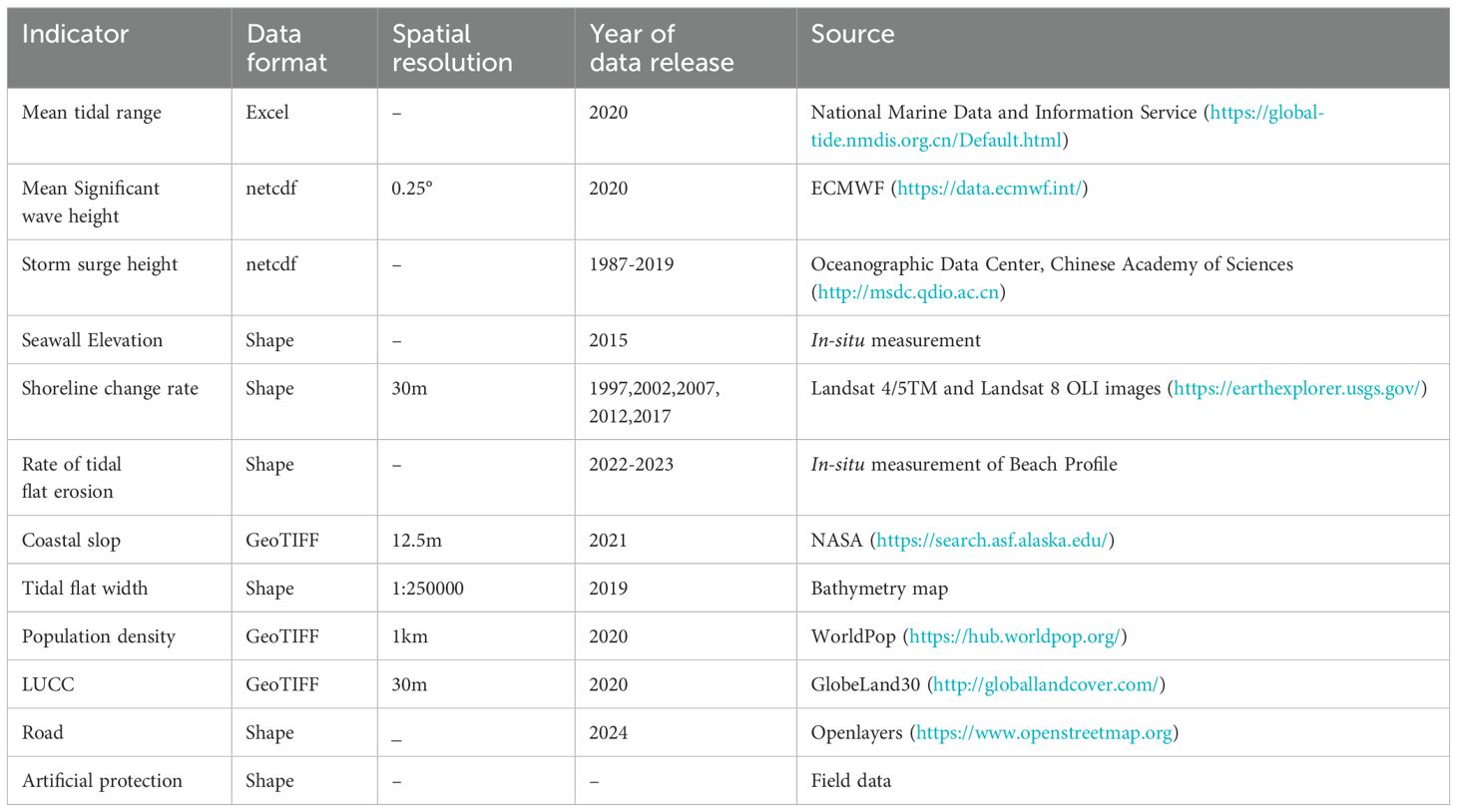This screenshot has width=1457, height=812.
Task: Click the 2022-2023 year value
Action: [x=631, y=464]
